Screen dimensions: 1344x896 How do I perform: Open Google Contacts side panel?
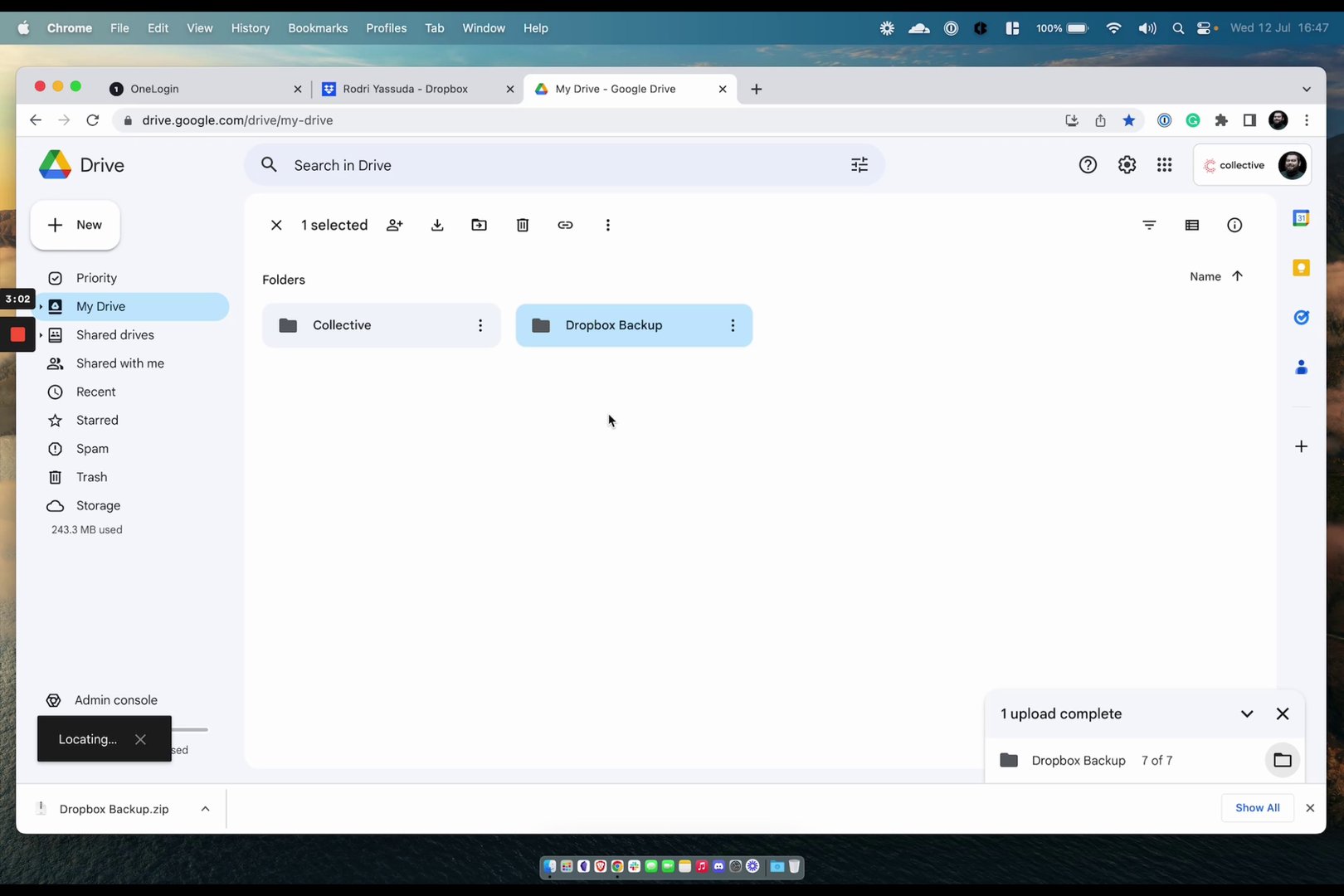point(1301,367)
